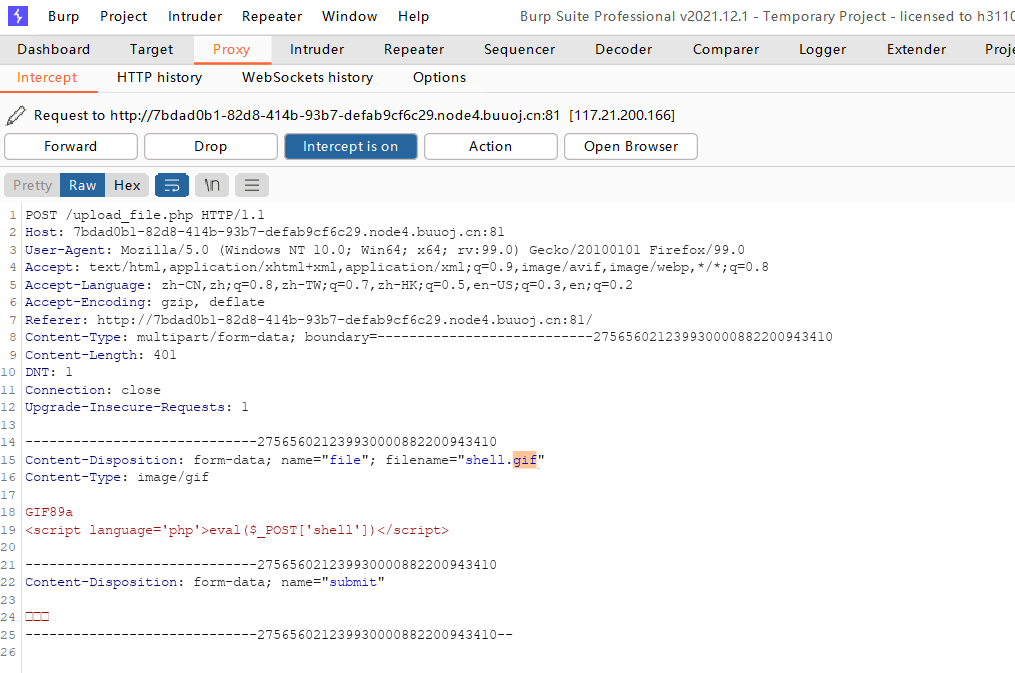The width and height of the screenshot is (1015, 673).
Task: Click the POST /upload_file.php request line
Action: pos(145,215)
